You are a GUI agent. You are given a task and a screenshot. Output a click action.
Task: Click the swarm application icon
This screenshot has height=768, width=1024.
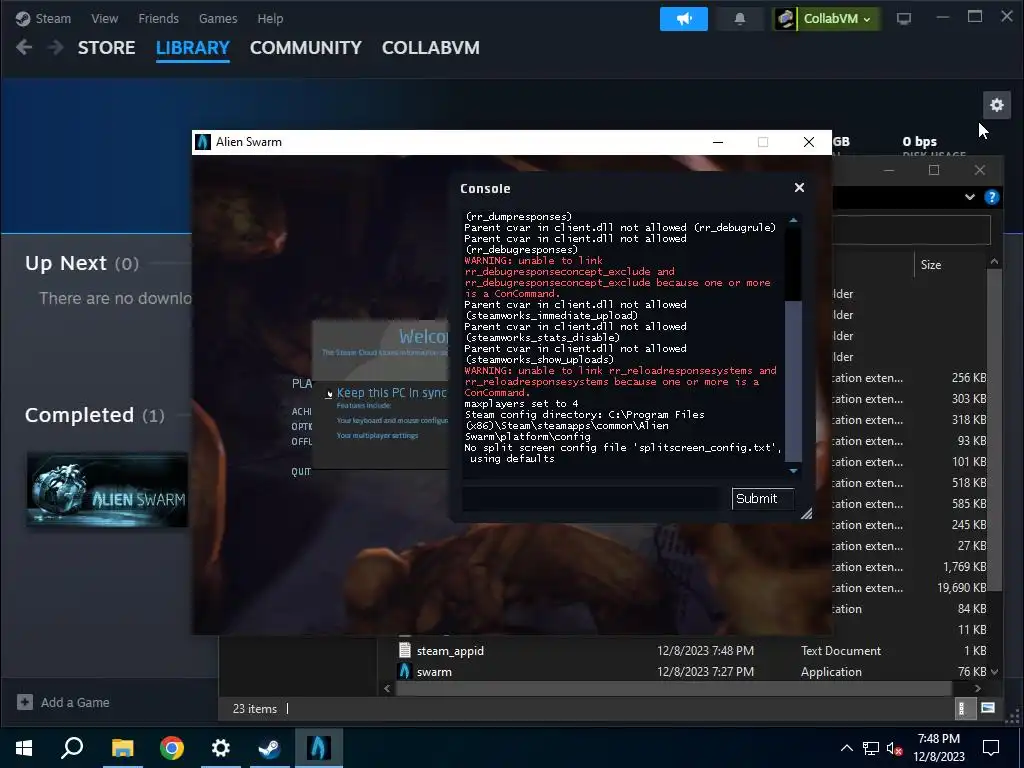(x=405, y=671)
